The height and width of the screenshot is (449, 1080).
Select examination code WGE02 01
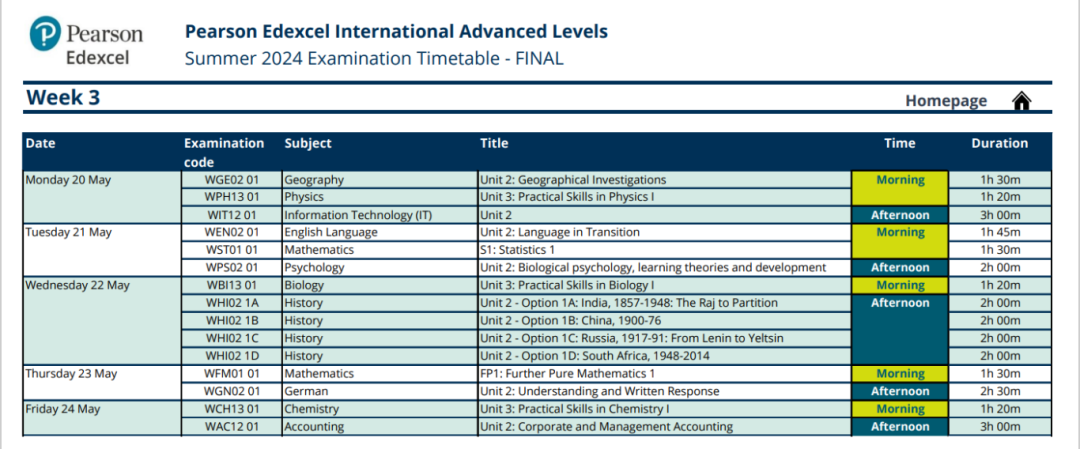[x=232, y=180]
